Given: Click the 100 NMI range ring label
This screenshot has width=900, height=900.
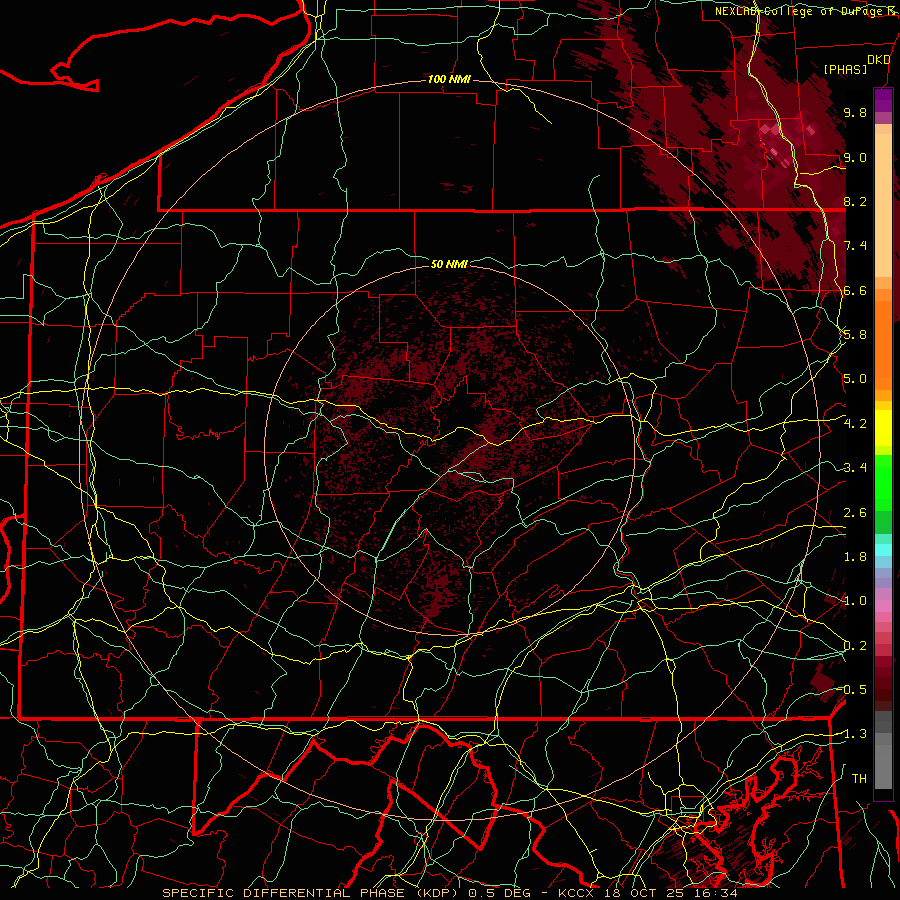Looking at the screenshot, I should coord(449,79).
